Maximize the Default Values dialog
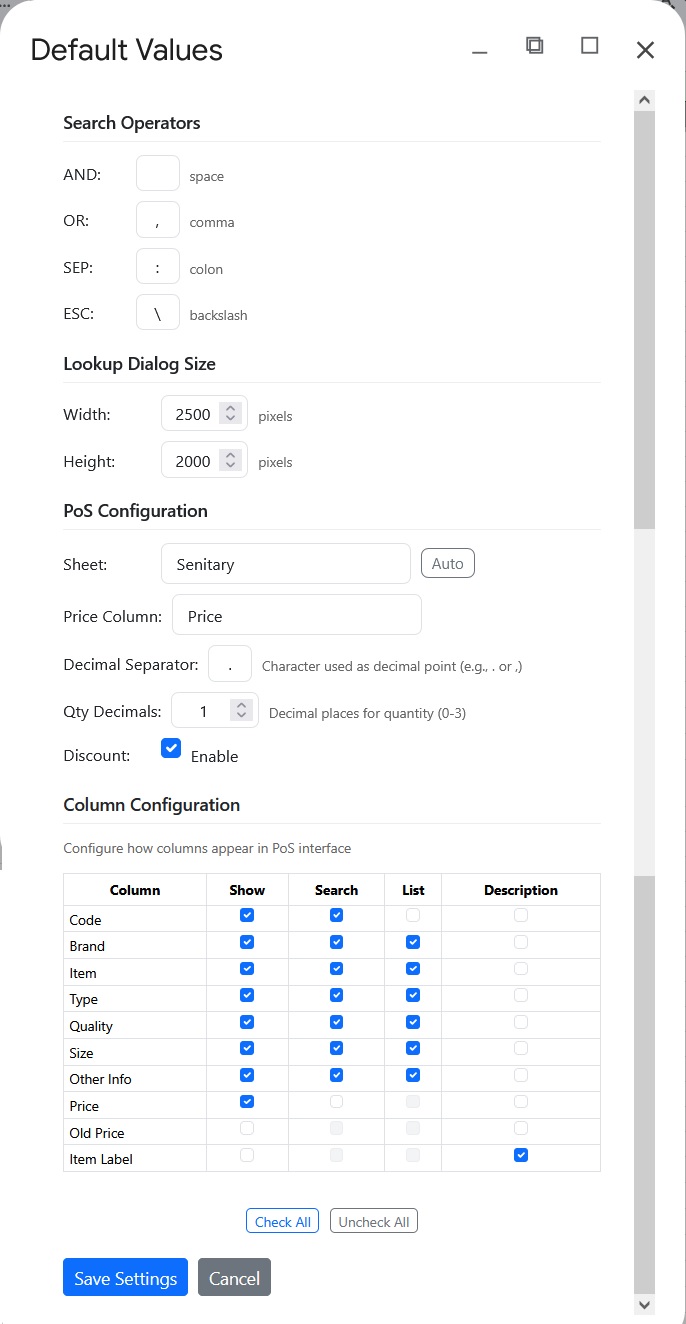The height and width of the screenshot is (1324, 686). 590,45
